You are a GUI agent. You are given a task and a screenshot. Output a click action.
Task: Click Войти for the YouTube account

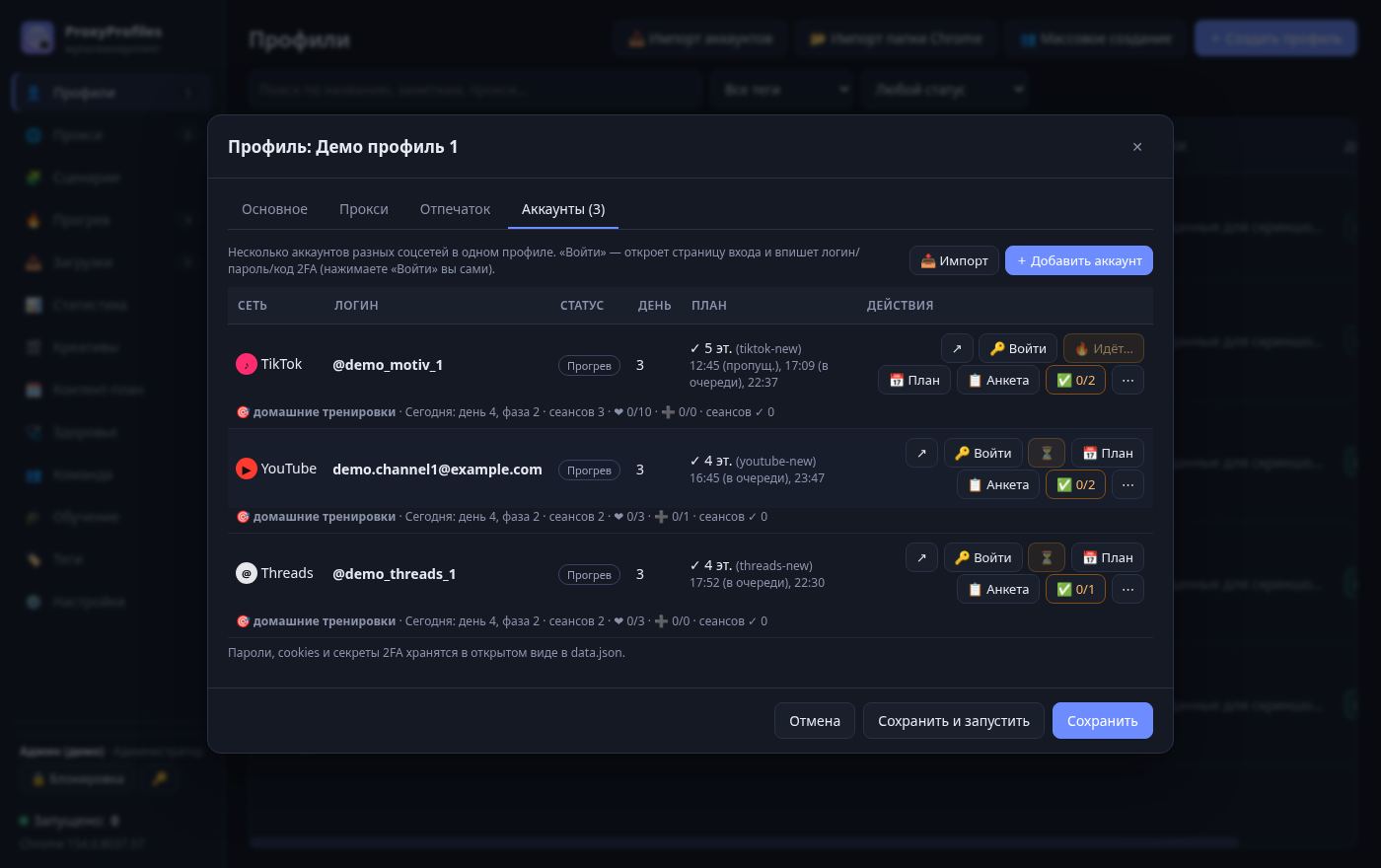982,453
